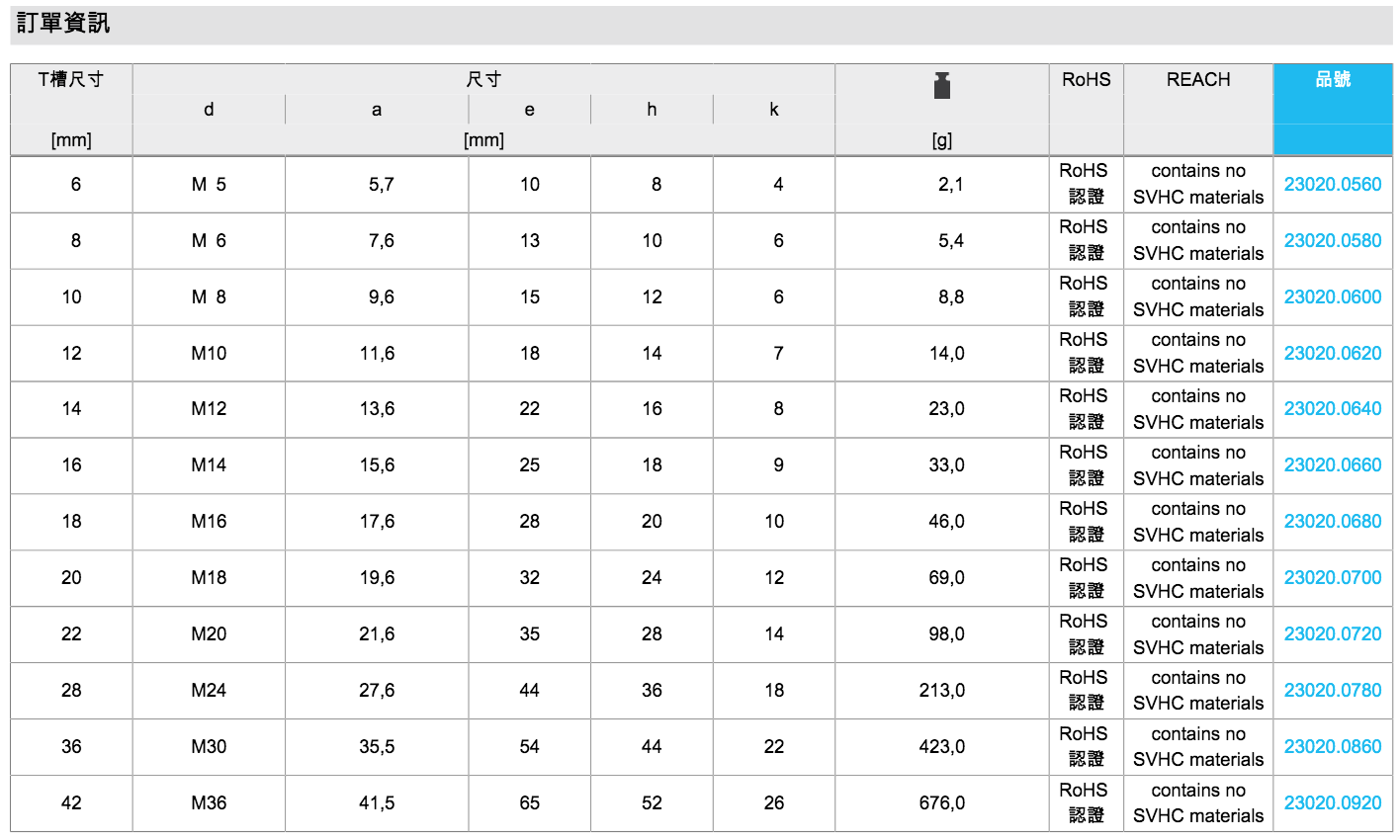Click the M36 thread size cell
Image resolution: width=1400 pixels, height=840 pixels.
[x=209, y=803]
